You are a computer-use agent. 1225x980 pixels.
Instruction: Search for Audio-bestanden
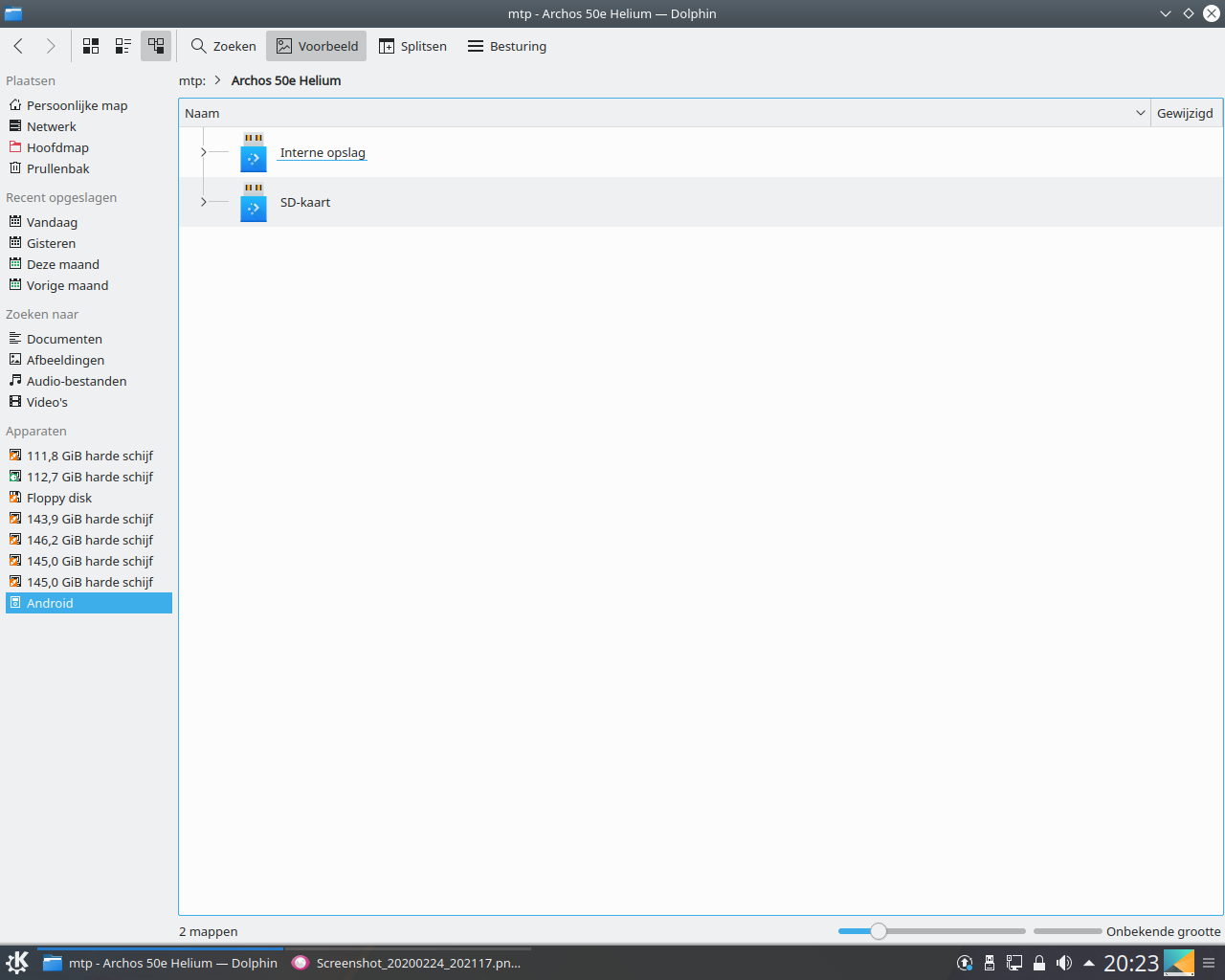click(x=89, y=381)
